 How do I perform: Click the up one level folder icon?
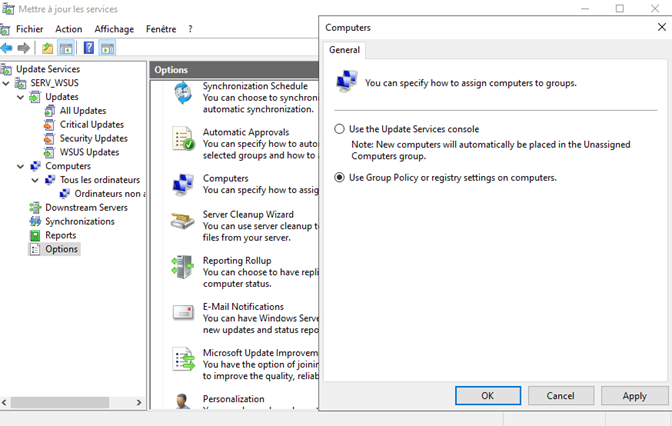click(x=47, y=48)
